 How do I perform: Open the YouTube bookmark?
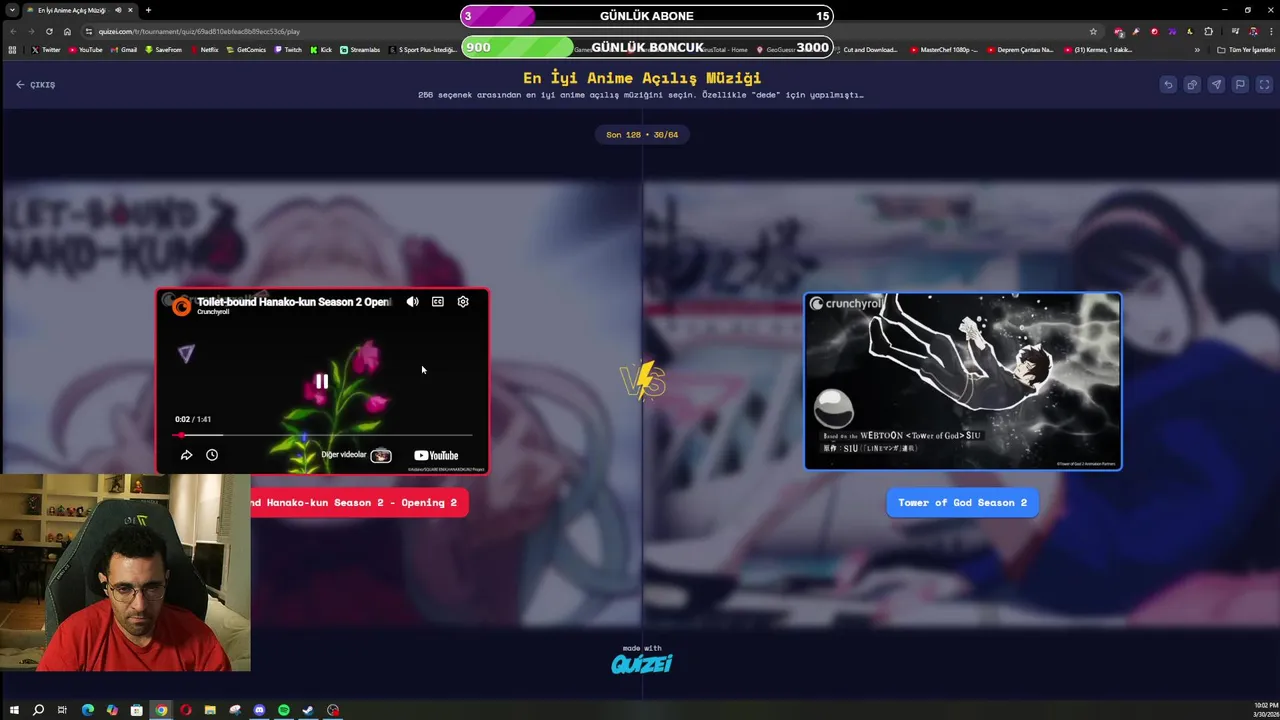tap(85, 50)
